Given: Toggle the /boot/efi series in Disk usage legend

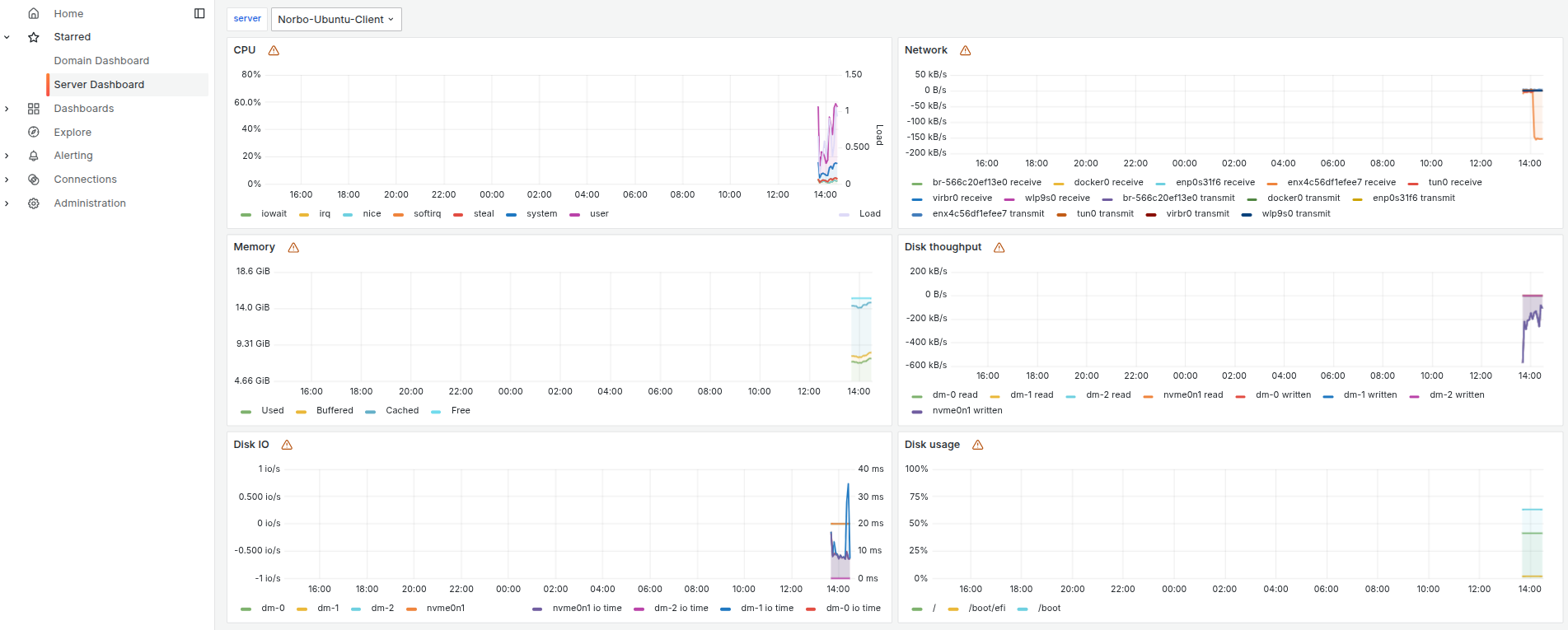Looking at the screenshot, I should 986,609.
